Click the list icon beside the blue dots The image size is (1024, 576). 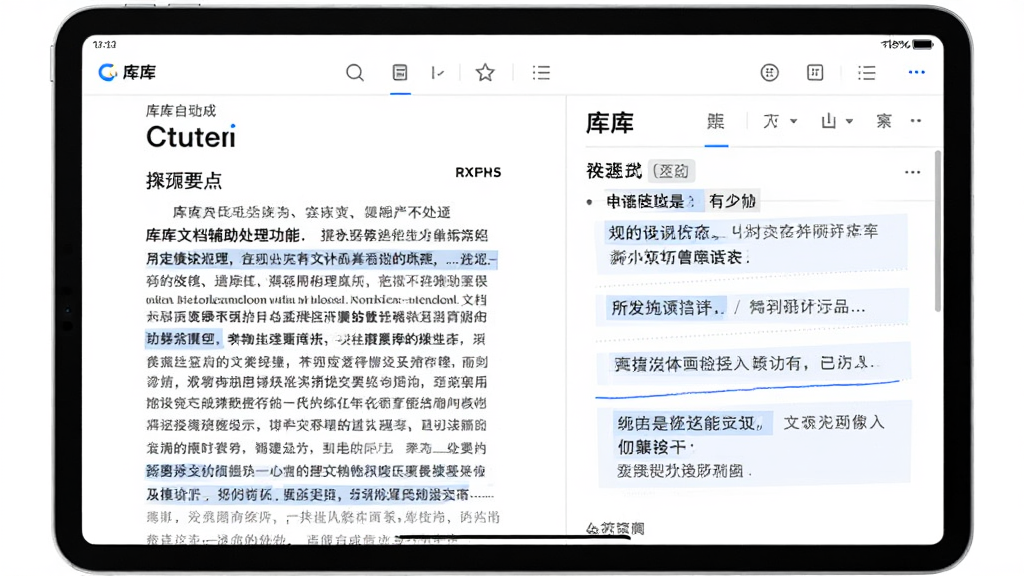(x=867, y=72)
